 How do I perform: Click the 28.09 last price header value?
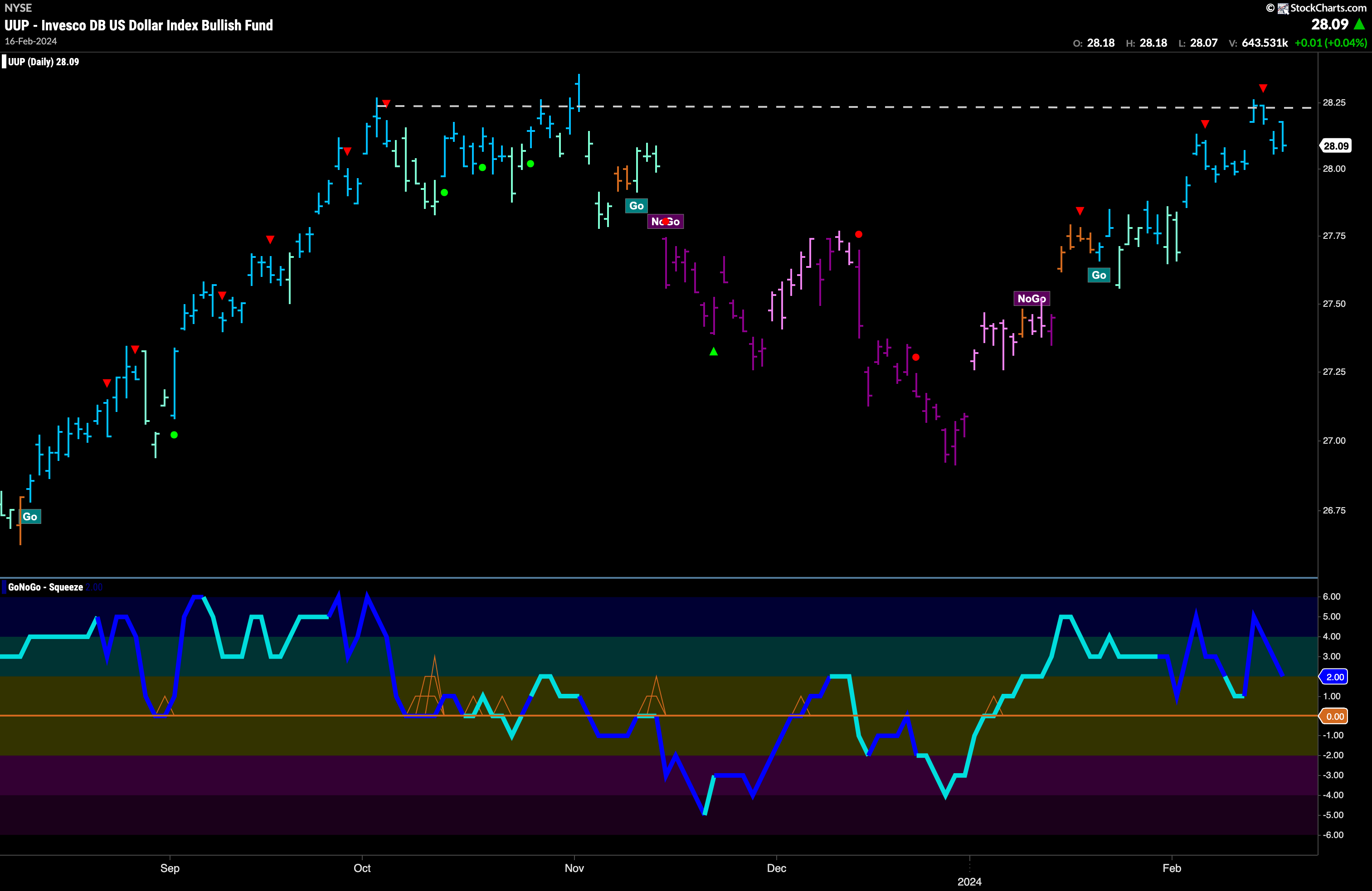click(1330, 24)
